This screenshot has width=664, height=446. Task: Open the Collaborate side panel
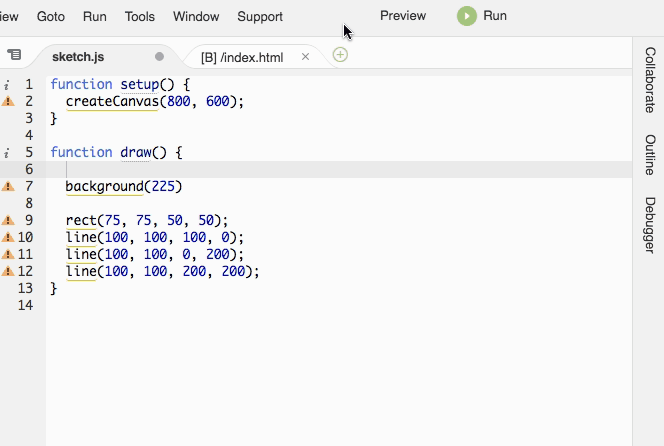pyautogui.click(x=650, y=80)
